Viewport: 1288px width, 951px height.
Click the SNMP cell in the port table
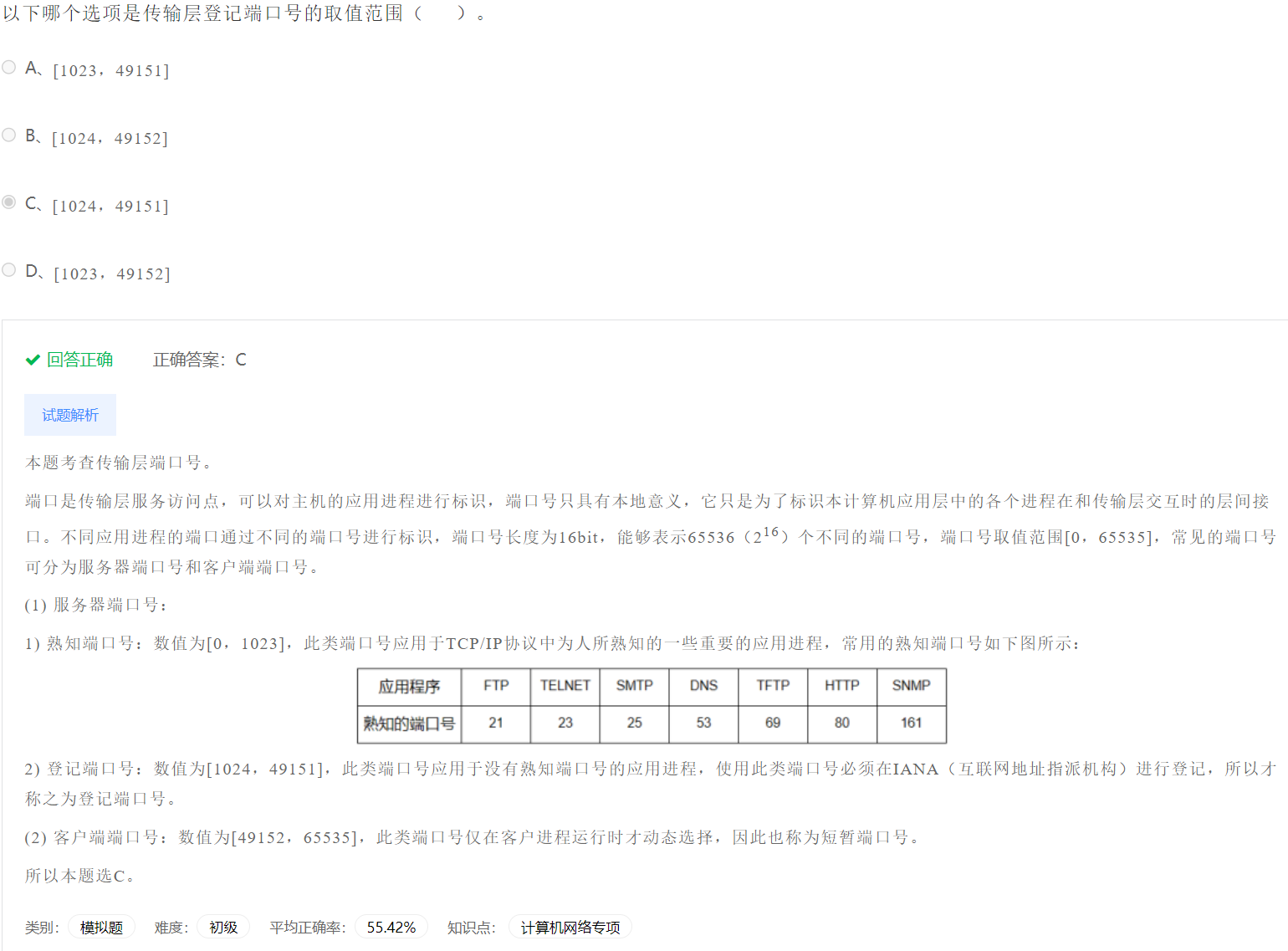[x=912, y=686]
